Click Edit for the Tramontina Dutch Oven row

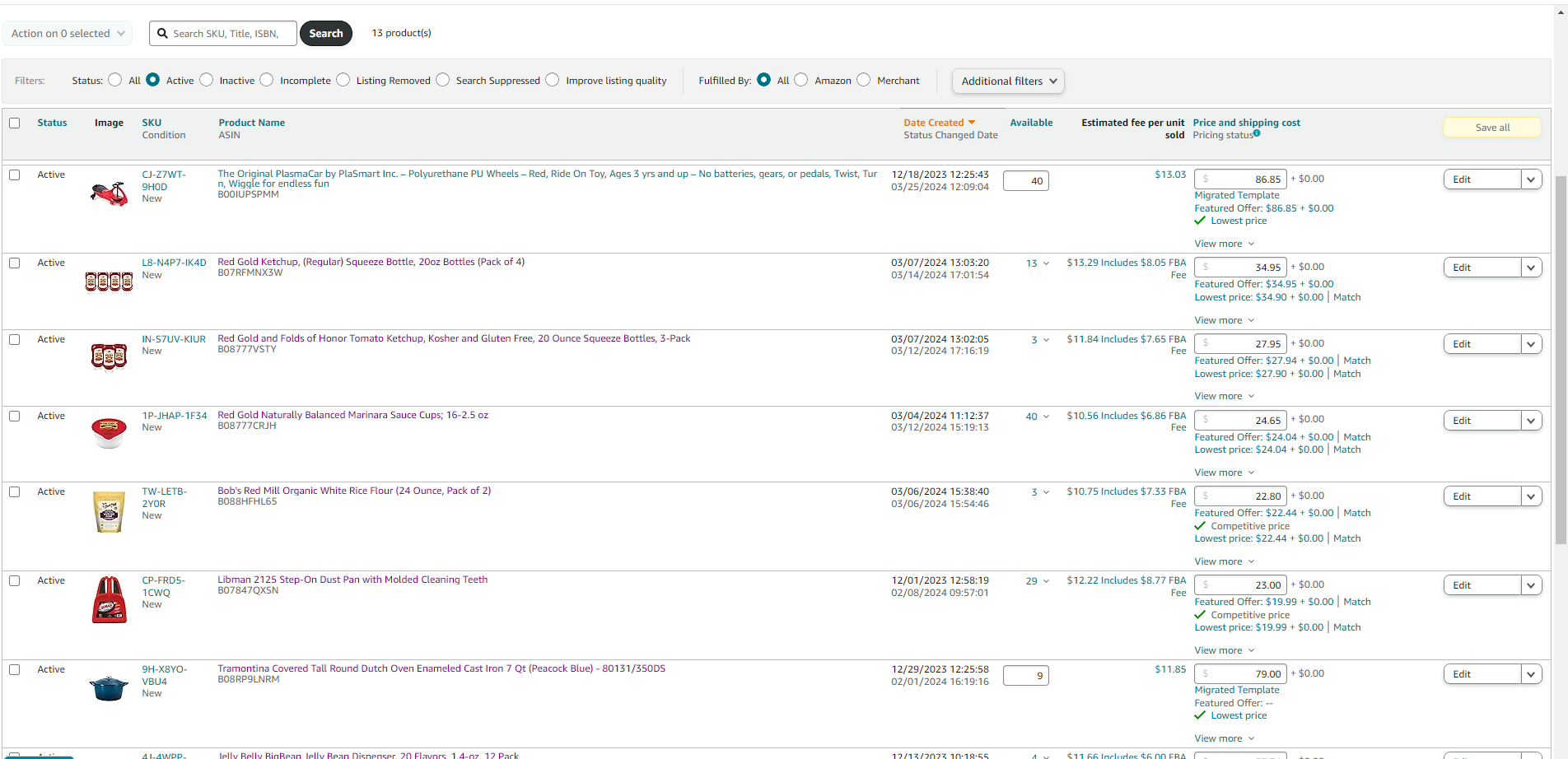pyautogui.click(x=1482, y=674)
